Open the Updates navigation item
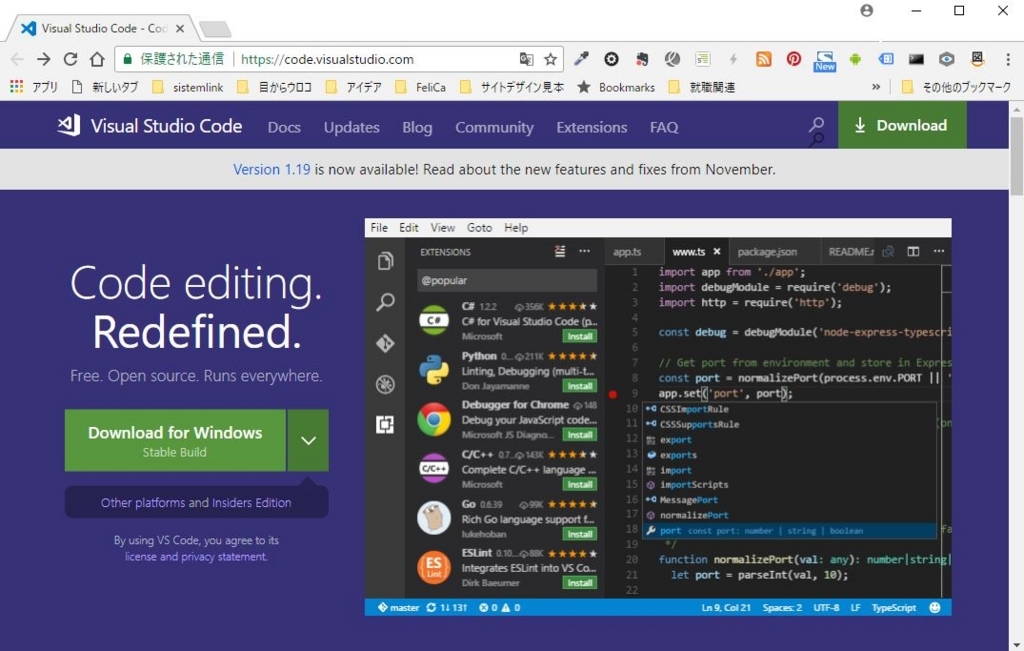This screenshot has width=1024, height=651. pyautogui.click(x=351, y=127)
